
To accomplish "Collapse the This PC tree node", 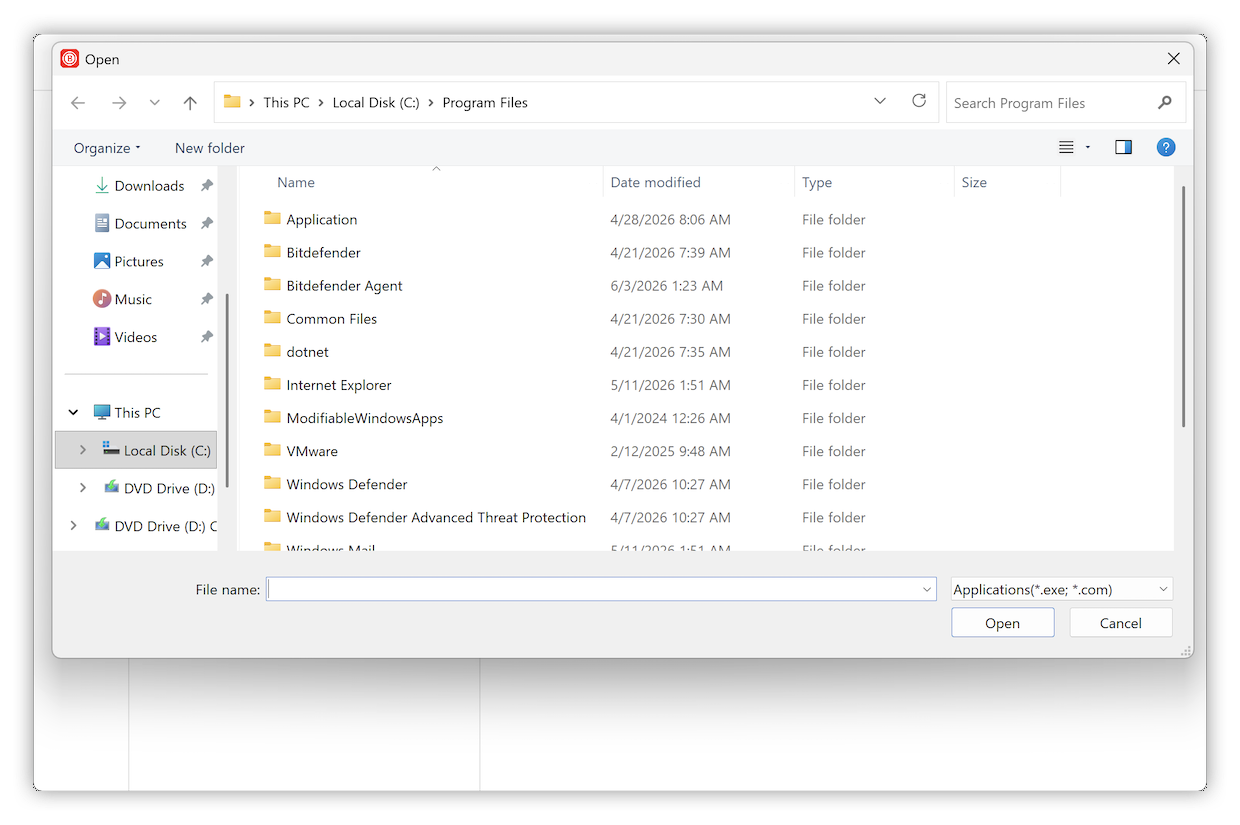I will pyautogui.click(x=73, y=413).
